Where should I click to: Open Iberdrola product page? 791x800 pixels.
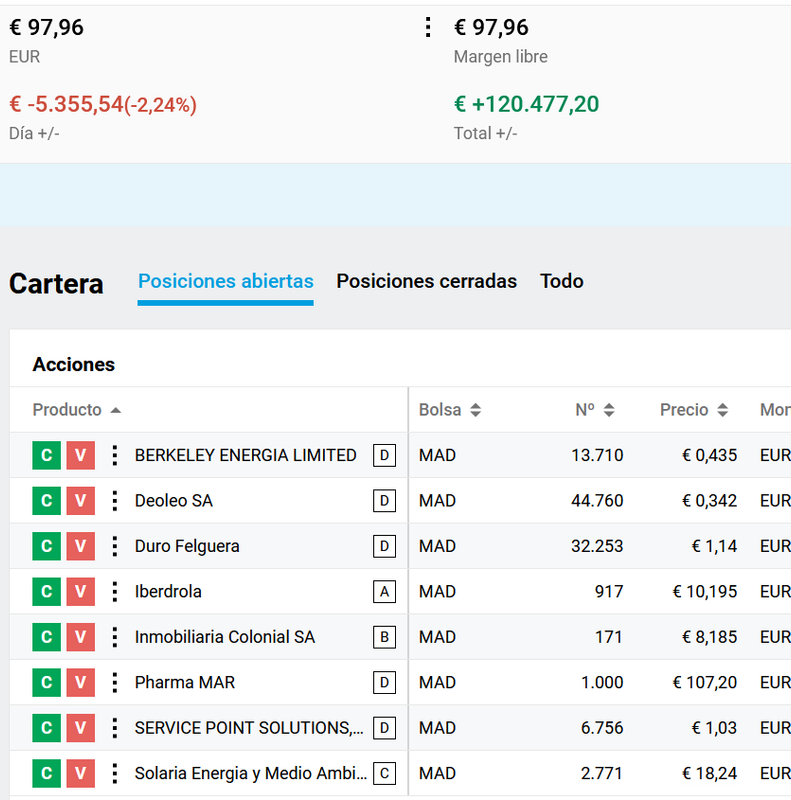click(x=168, y=591)
